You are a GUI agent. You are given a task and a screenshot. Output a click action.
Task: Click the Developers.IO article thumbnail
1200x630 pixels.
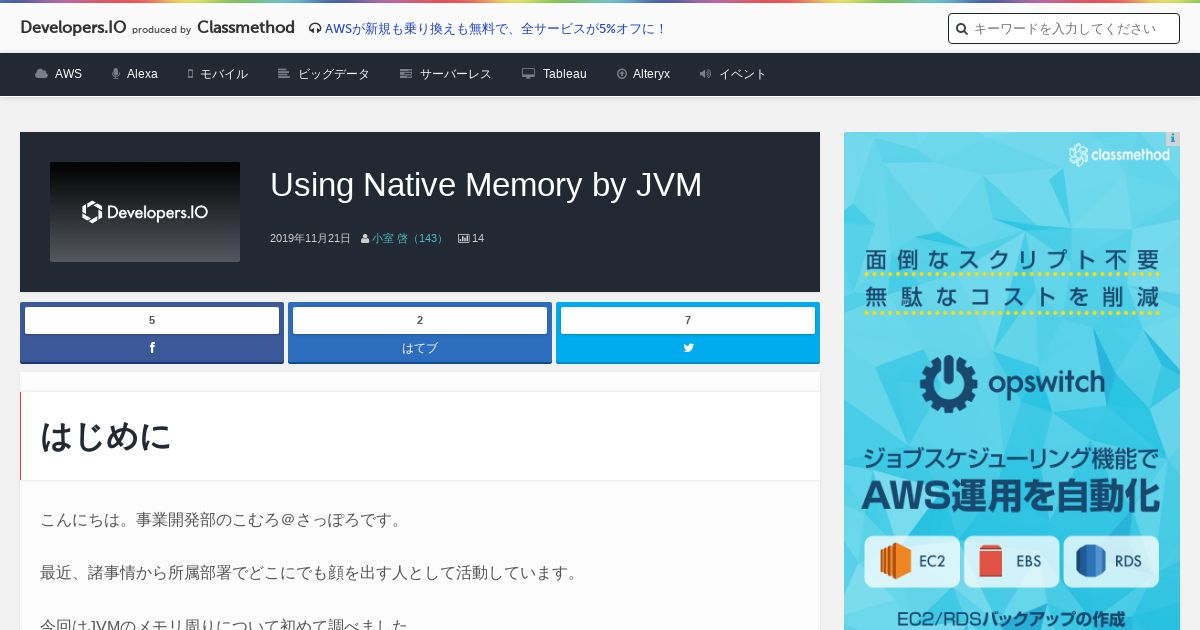tap(145, 212)
